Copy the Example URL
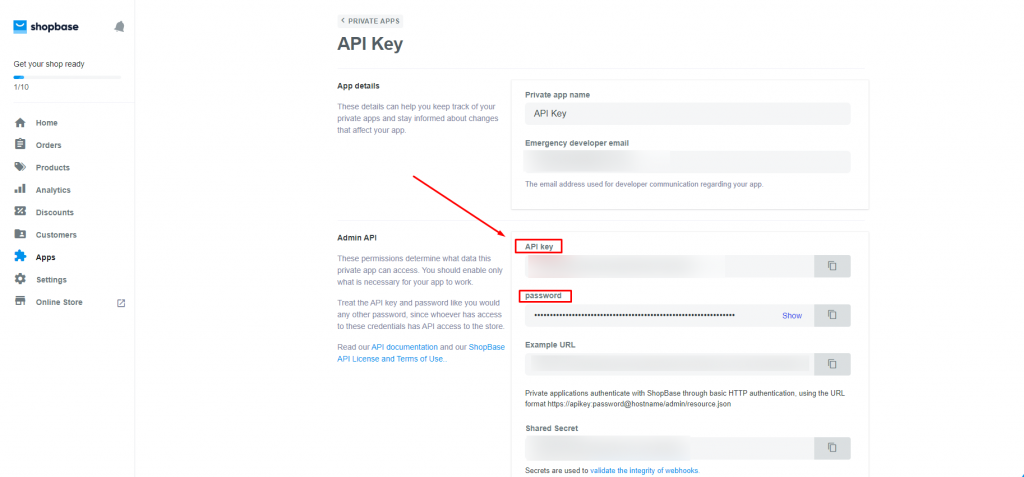This screenshot has width=1024, height=477. 832,364
